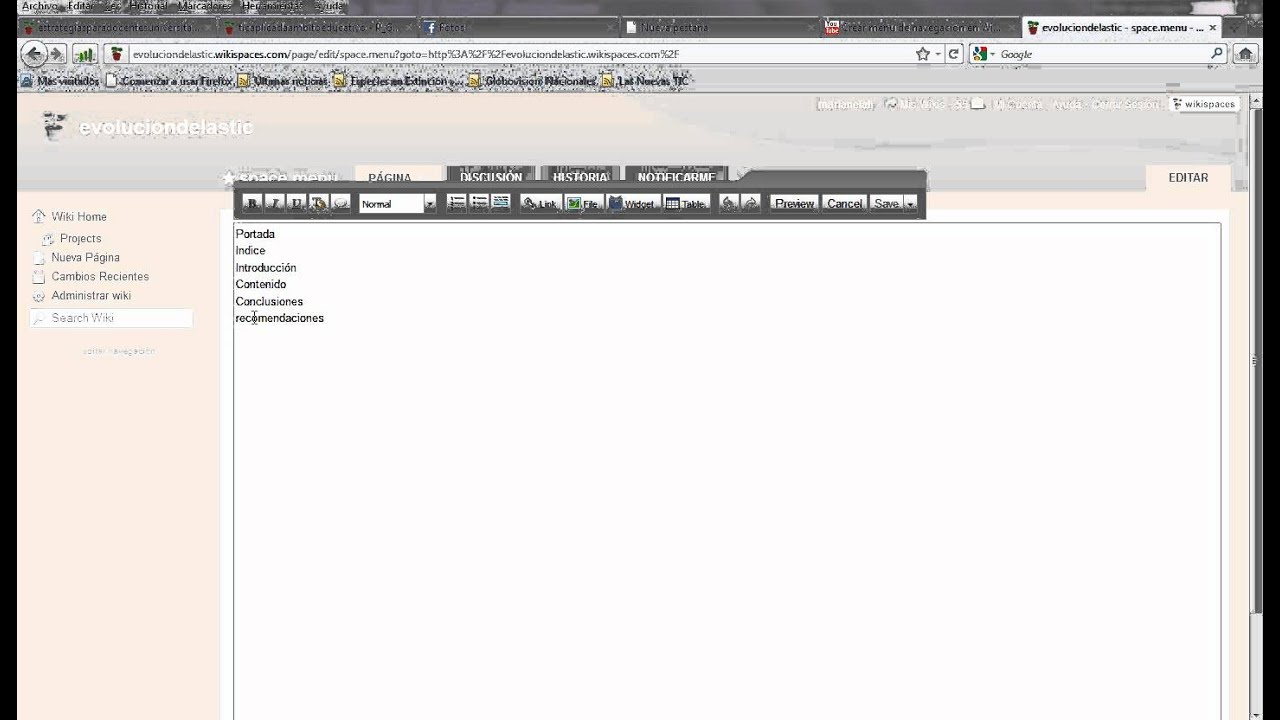Open the Save options dropdown arrow
The width and height of the screenshot is (1280, 720).
(x=910, y=203)
